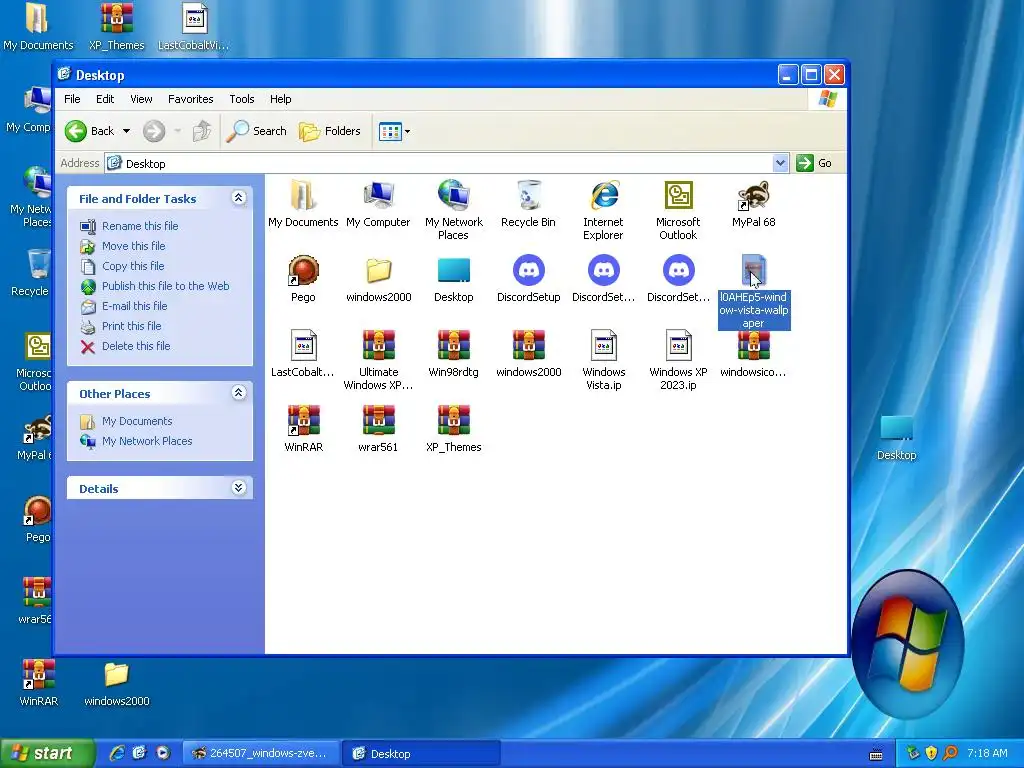Select windows2000 RAR archive
Screen dimensions: 1024x768
tap(528, 345)
